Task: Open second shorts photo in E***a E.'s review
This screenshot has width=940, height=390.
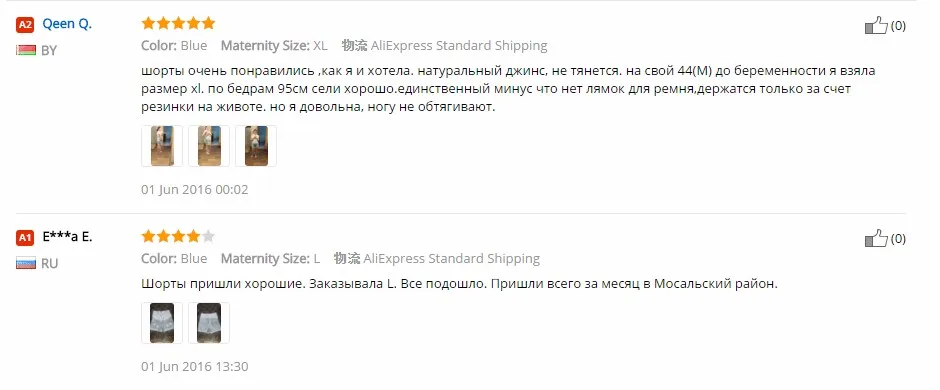Action: tap(209, 323)
